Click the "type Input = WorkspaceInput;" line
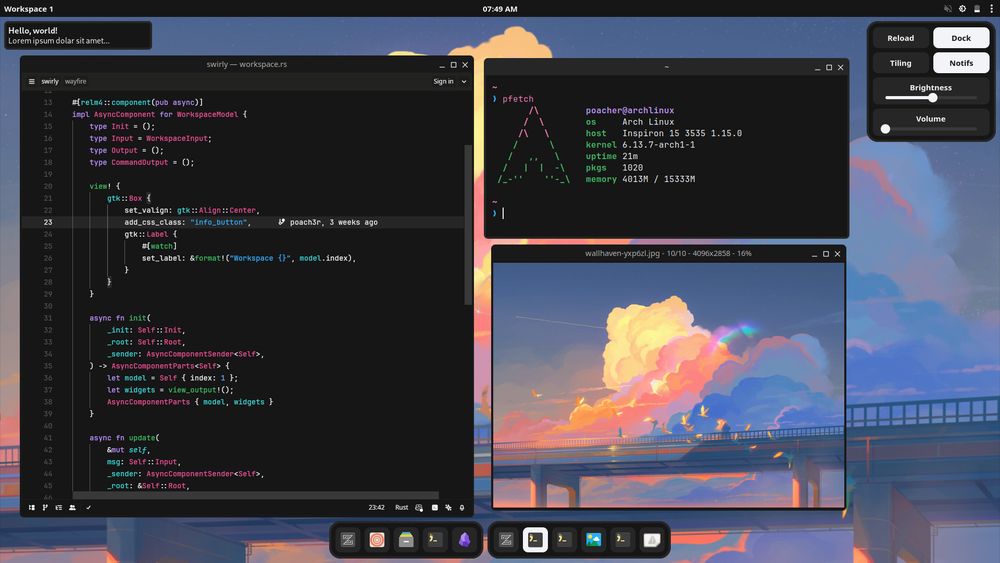This screenshot has height=563, width=1000. (x=151, y=138)
